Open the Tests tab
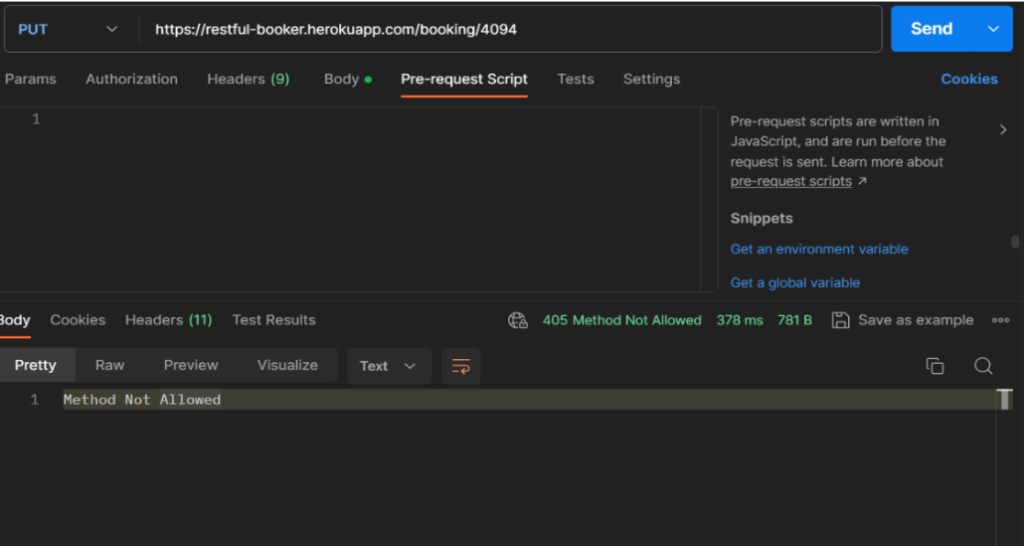1024x546 pixels. [x=575, y=79]
